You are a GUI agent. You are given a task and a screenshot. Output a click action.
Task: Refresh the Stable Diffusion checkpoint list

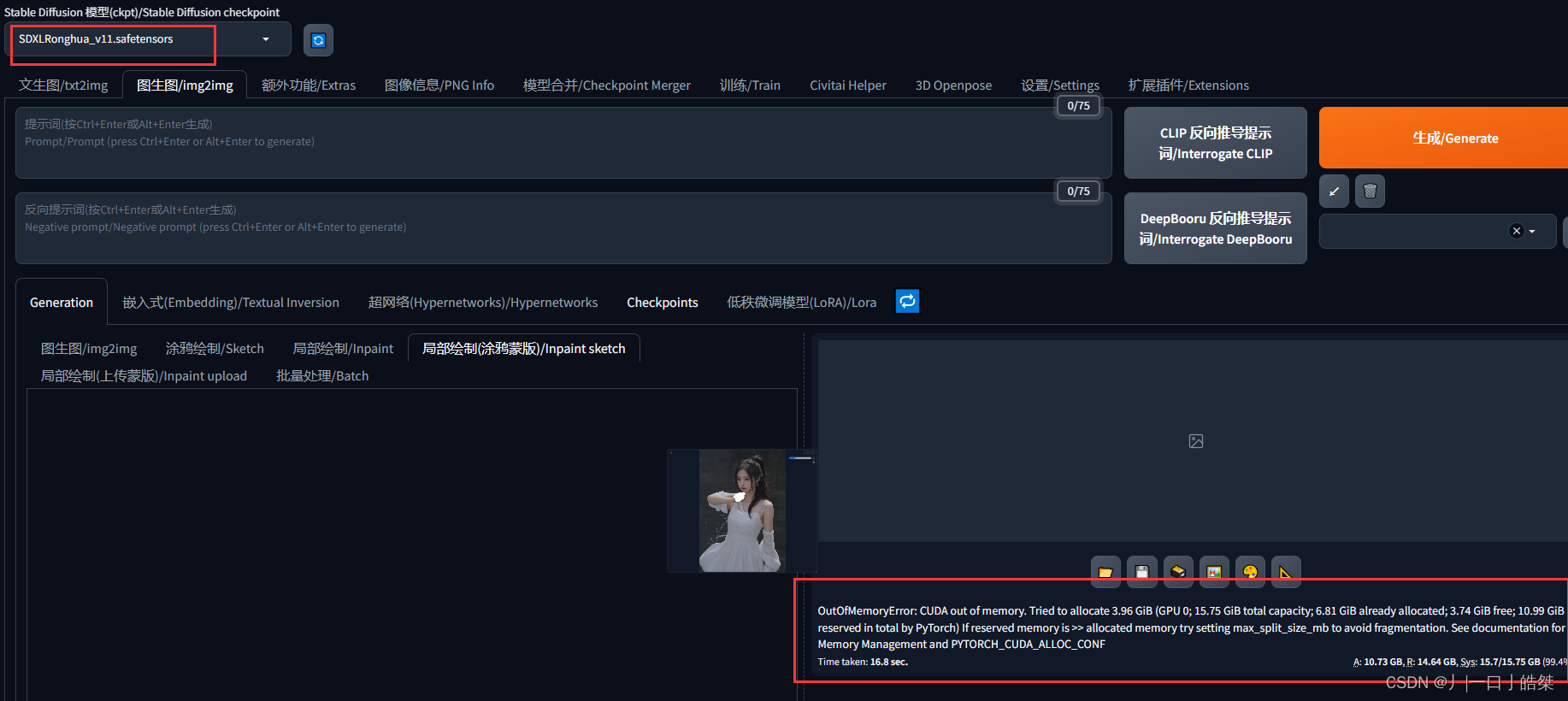[x=318, y=40]
